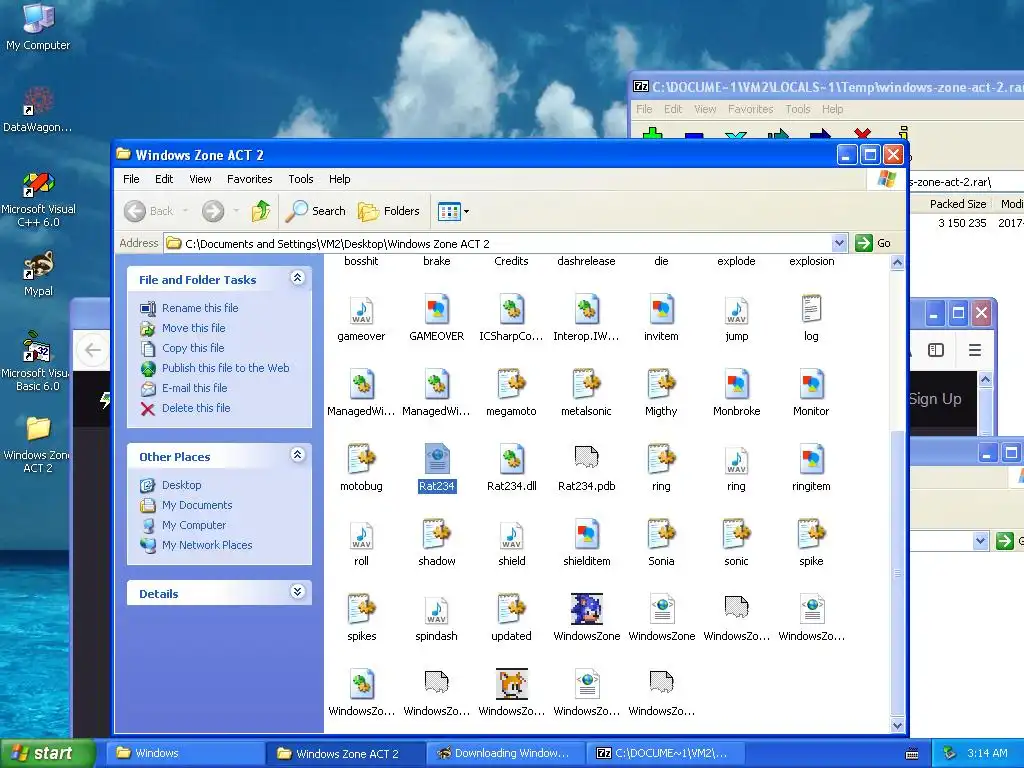Open the Help menu in Explorer
Screen dimensions: 1024x768
pos(340,179)
